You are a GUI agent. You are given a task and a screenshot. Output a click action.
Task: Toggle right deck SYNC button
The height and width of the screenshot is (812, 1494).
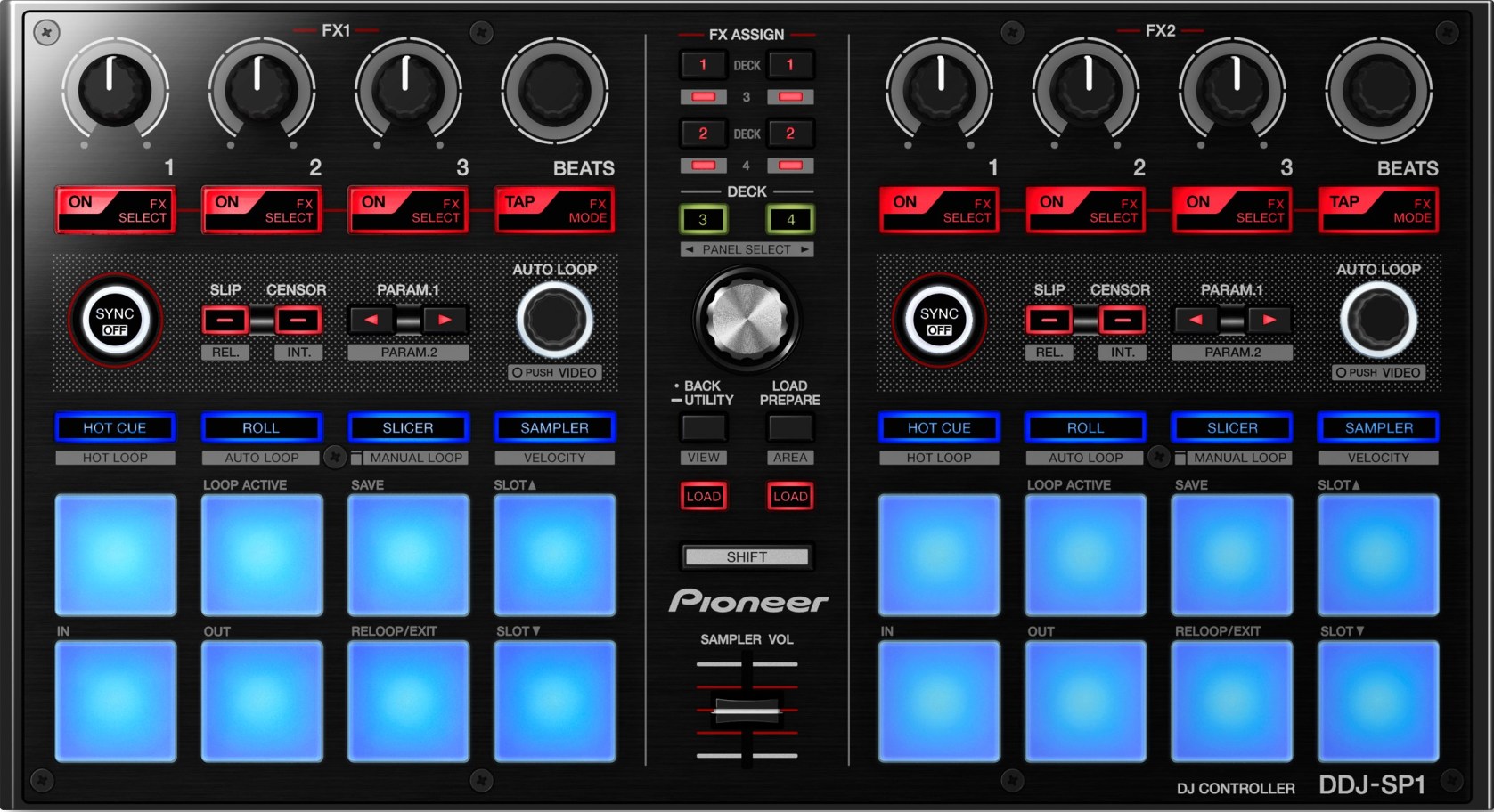coord(939,321)
